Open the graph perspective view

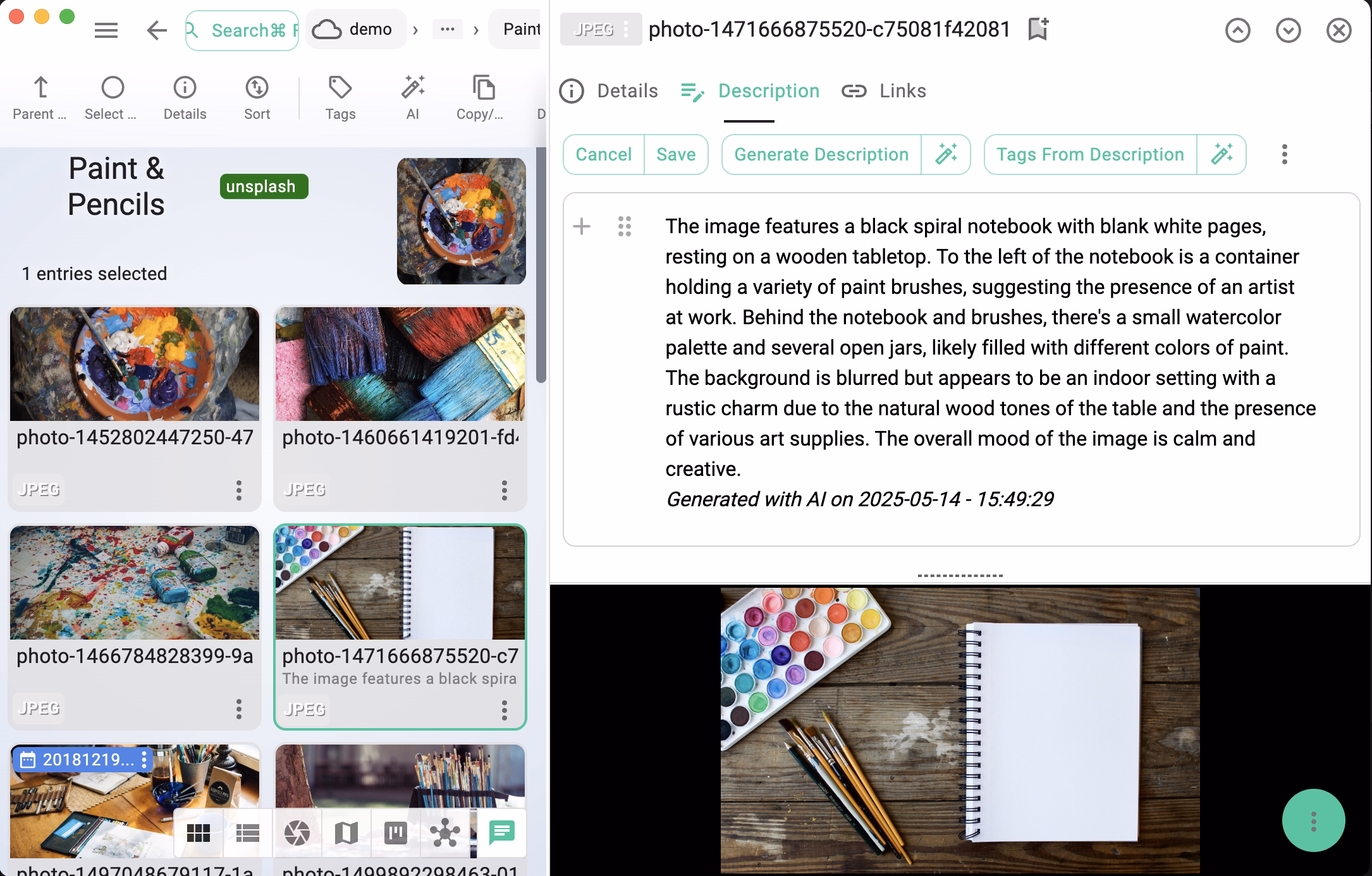pos(445,833)
